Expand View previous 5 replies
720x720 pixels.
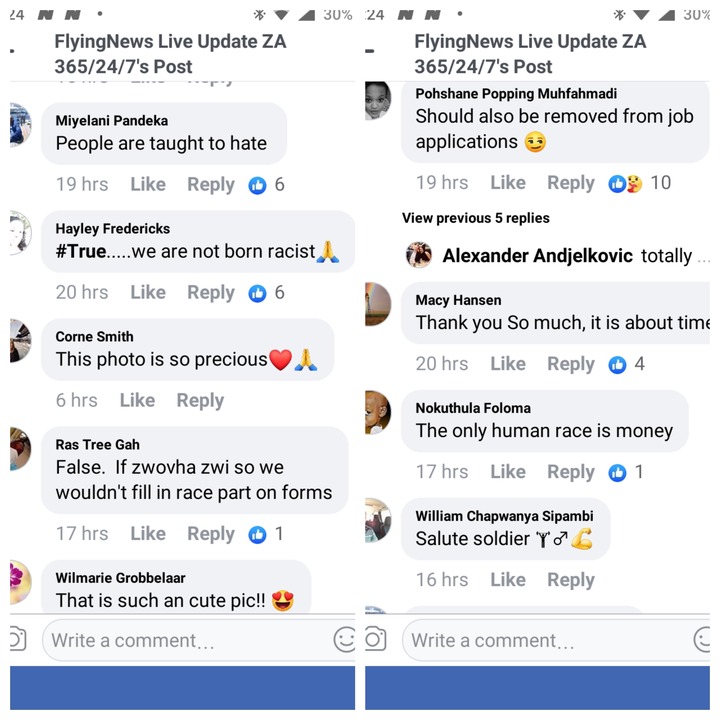476,218
